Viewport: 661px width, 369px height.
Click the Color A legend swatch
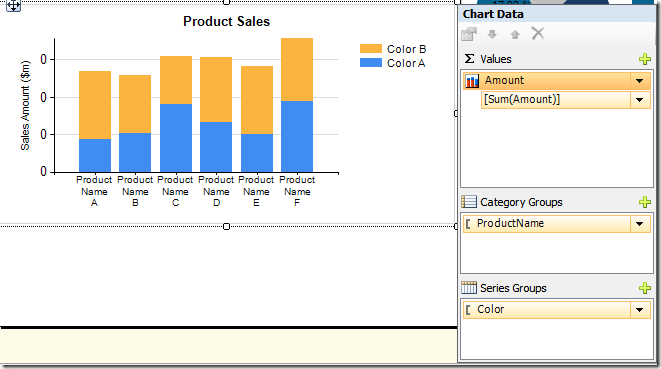click(371, 63)
